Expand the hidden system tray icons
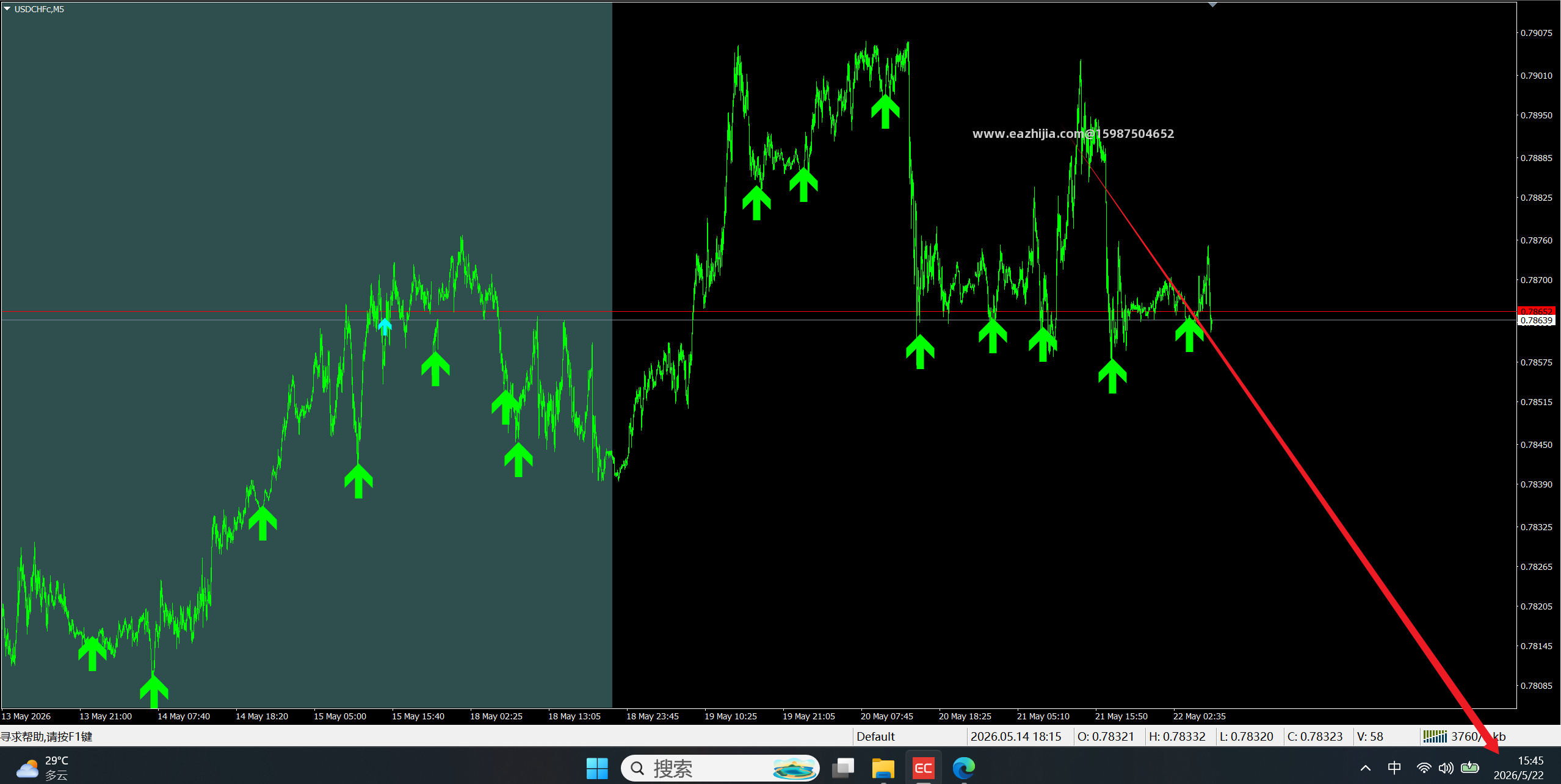1561x784 pixels. 1366,768
